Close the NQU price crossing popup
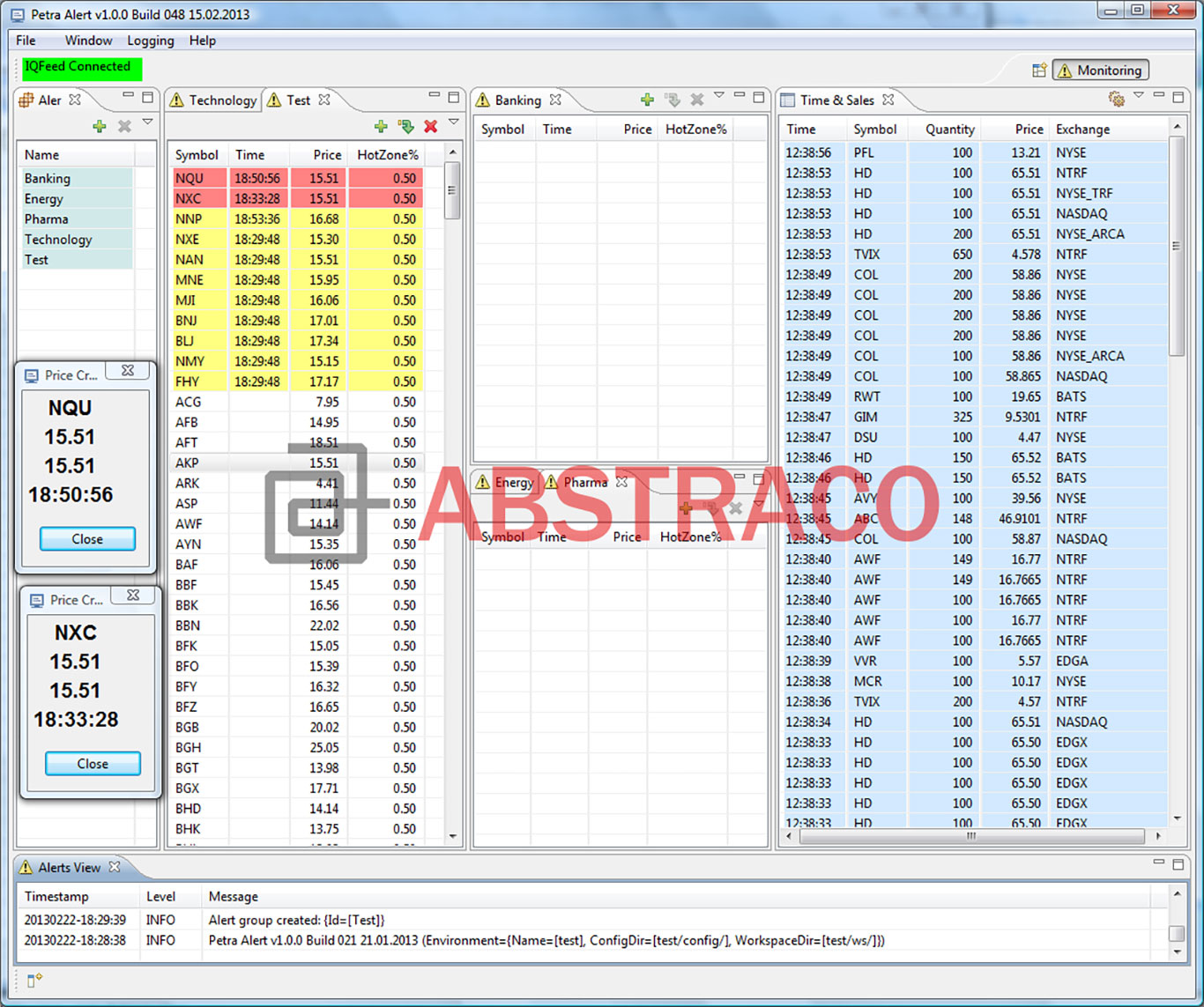 pos(86,538)
